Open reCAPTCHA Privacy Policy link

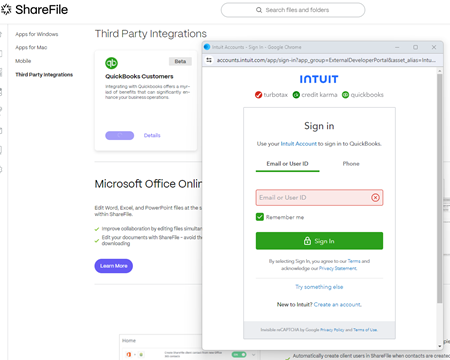(332, 330)
